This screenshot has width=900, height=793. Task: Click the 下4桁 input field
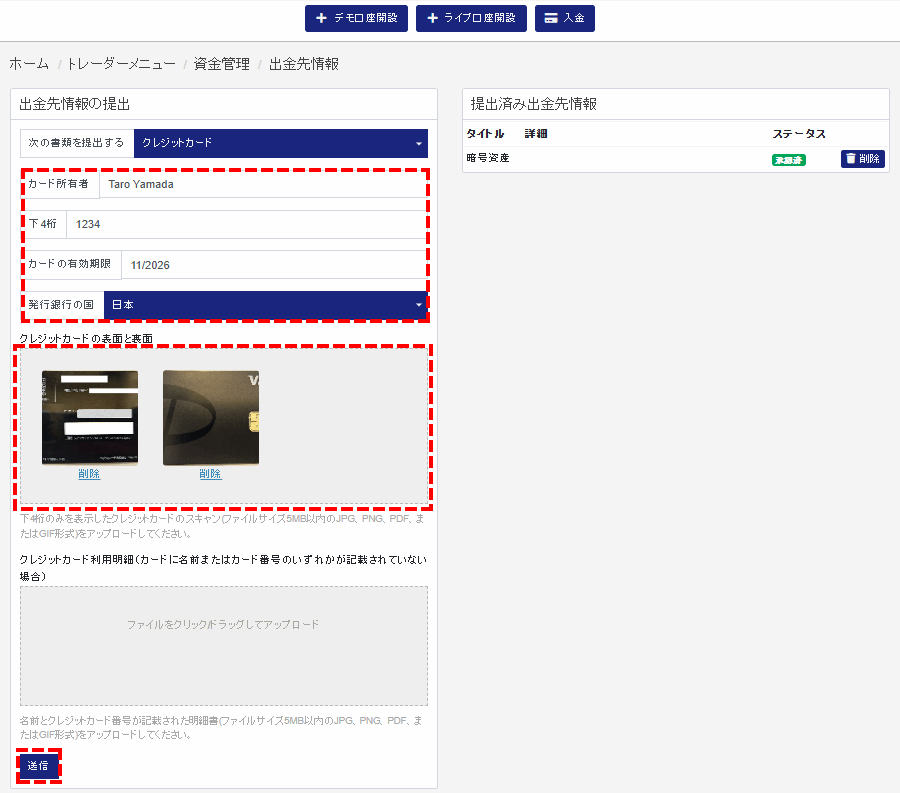tap(246, 224)
